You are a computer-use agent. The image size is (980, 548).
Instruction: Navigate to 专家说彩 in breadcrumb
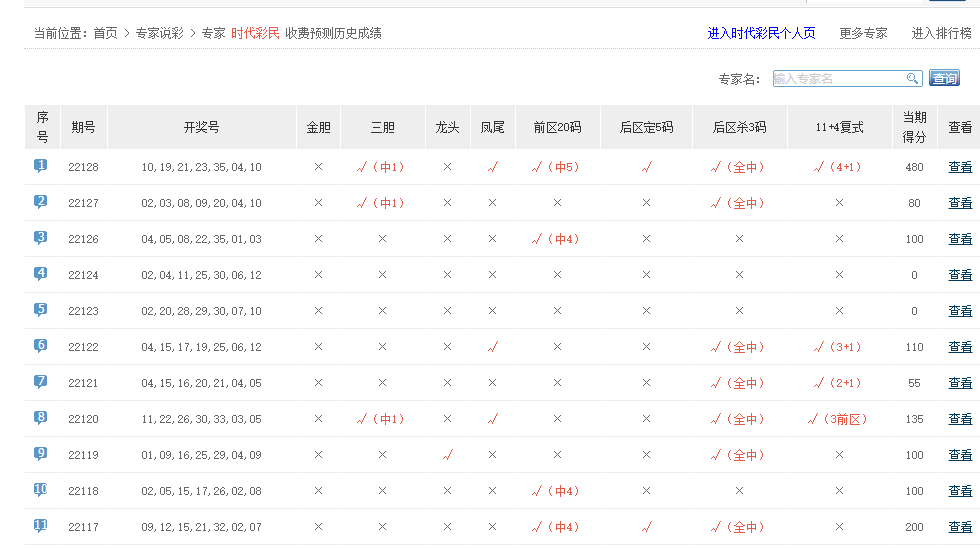(159, 33)
